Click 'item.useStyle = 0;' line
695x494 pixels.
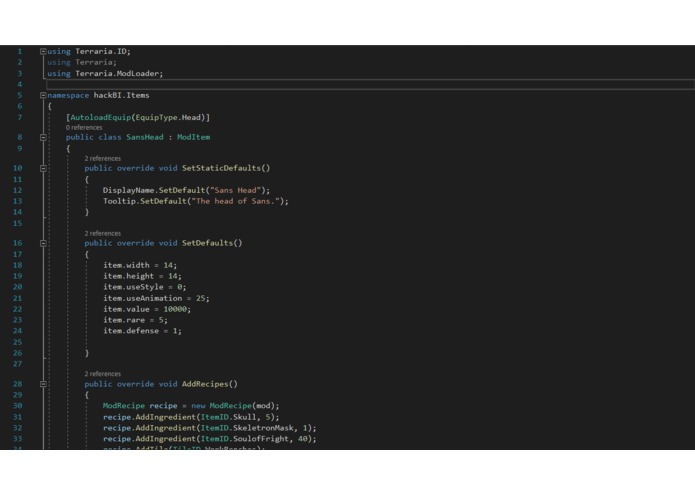click(144, 287)
